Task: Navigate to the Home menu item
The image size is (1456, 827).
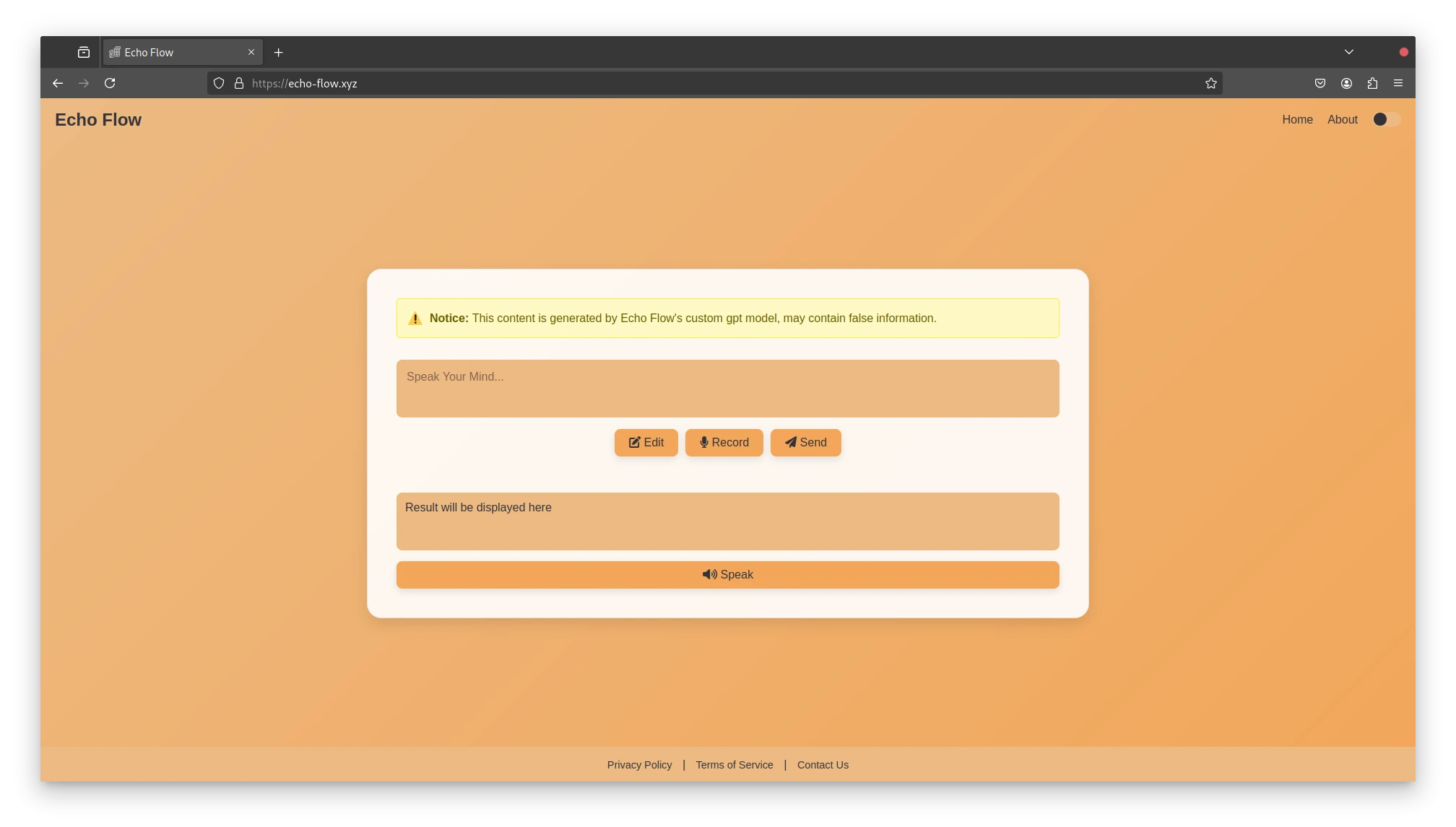Action: [1297, 119]
